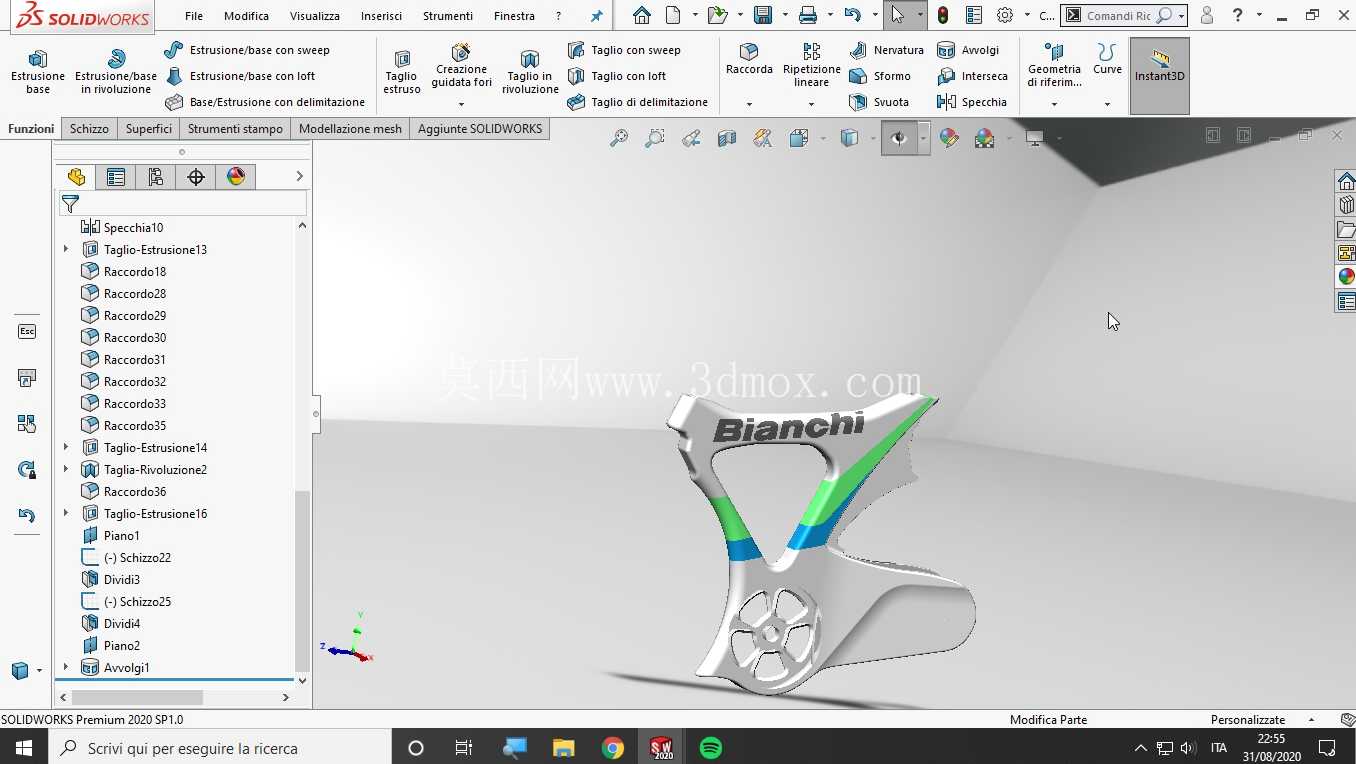Open the Raccorda dropdown arrow
The height and width of the screenshot is (764, 1356).
click(749, 104)
